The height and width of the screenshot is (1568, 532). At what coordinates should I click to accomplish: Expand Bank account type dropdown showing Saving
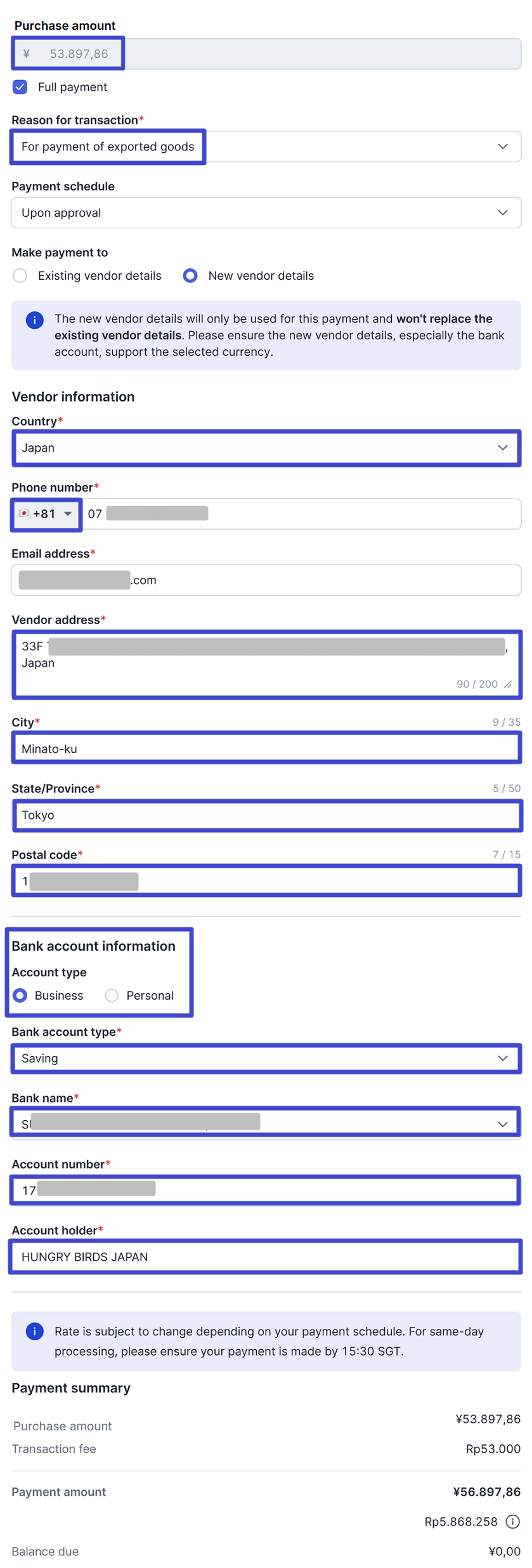click(x=266, y=1058)
